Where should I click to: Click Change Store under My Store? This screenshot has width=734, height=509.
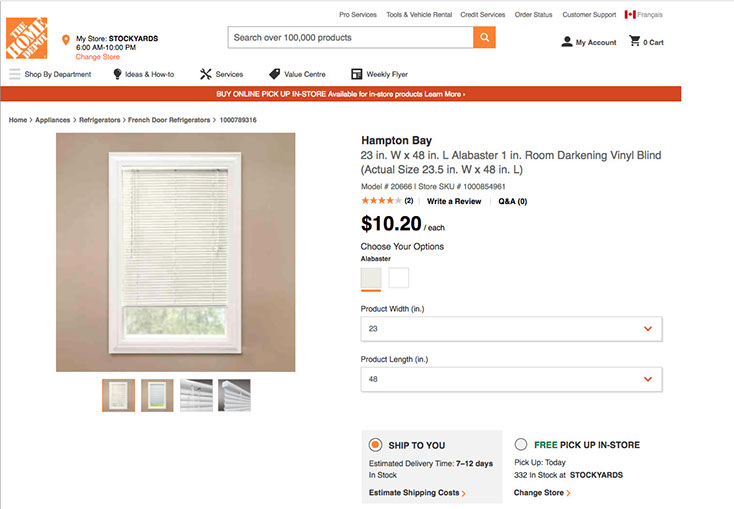[97, 57]
